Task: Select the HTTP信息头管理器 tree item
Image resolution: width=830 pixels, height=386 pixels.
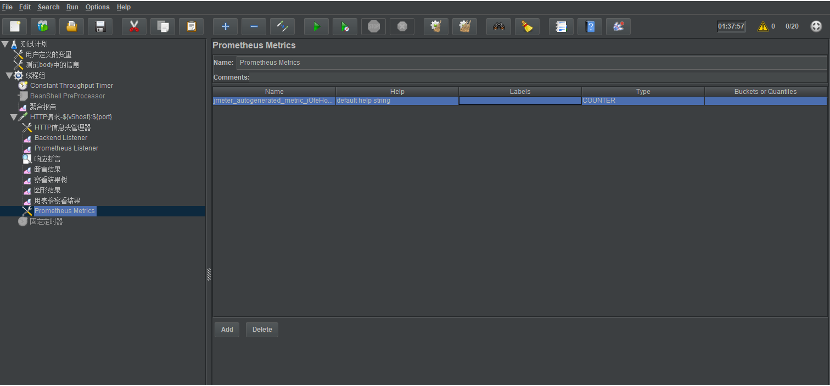Action: coord(63,128)
